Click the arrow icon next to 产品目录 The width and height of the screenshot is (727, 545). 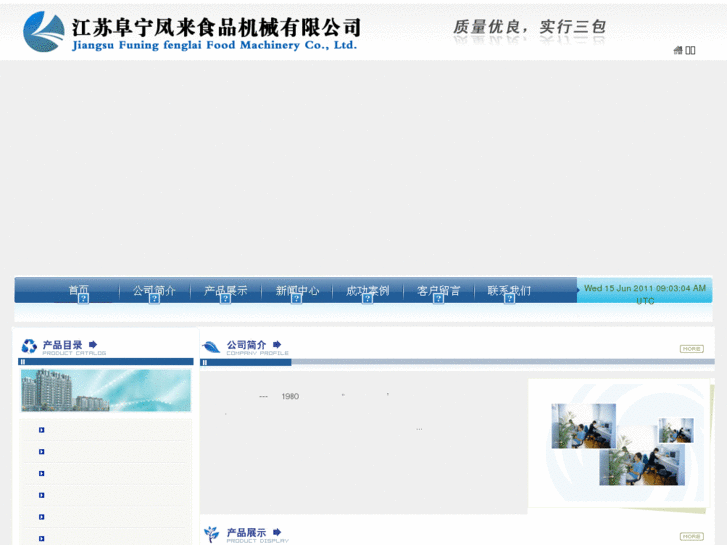pyautogui.click(x=93, y=345)
